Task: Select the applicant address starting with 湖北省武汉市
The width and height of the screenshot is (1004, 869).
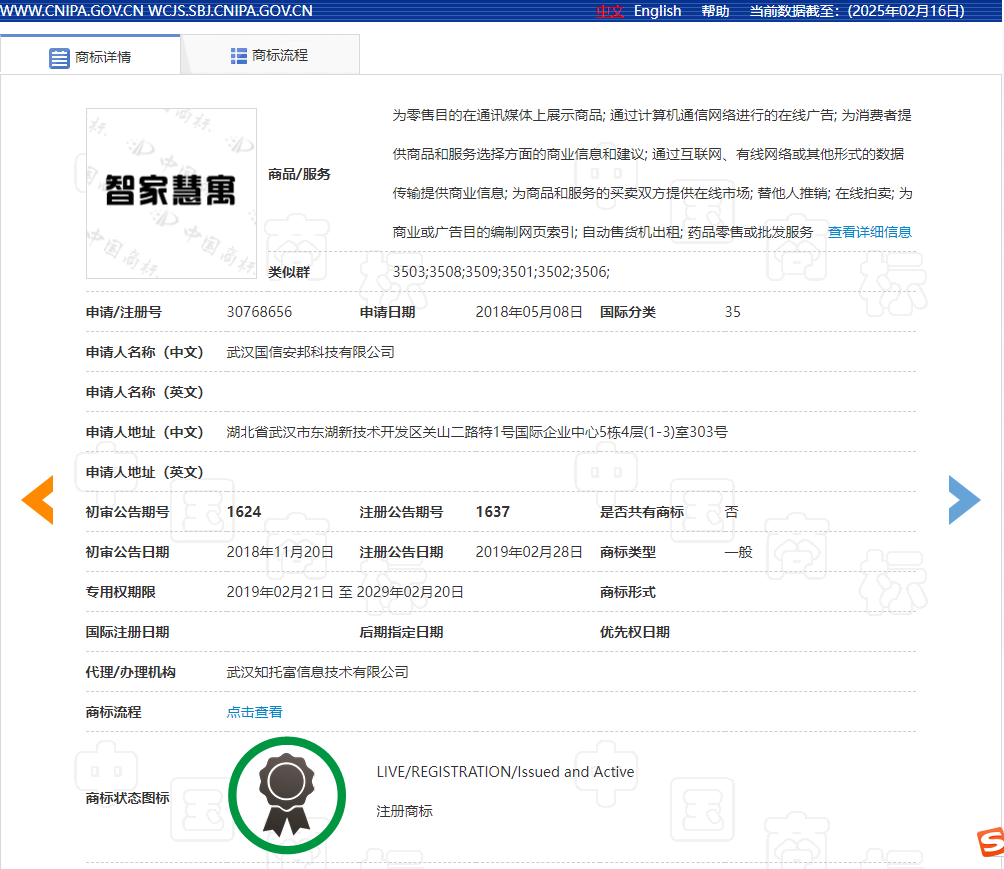Action: (x=477, y=432)
